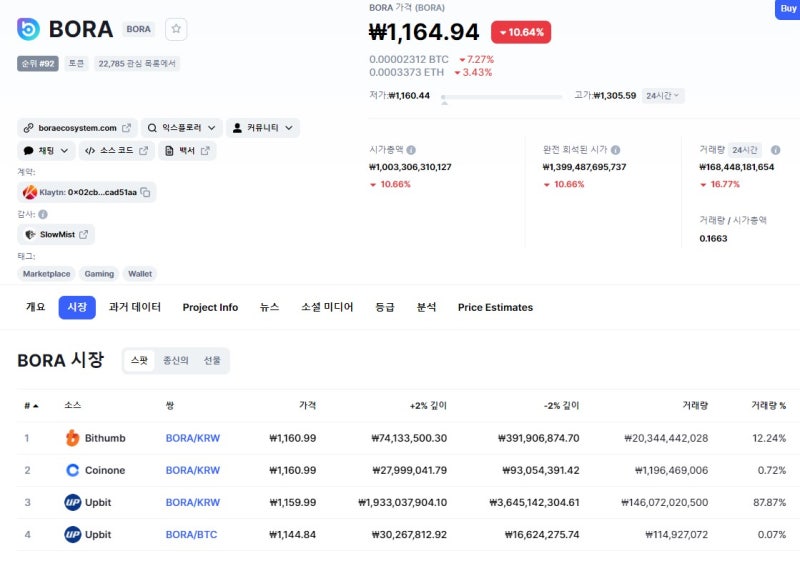Click the chat bubble icon on 채팅
Image resolution: width=800 pixels, height=581 pixels.
(x=29, y=151)
